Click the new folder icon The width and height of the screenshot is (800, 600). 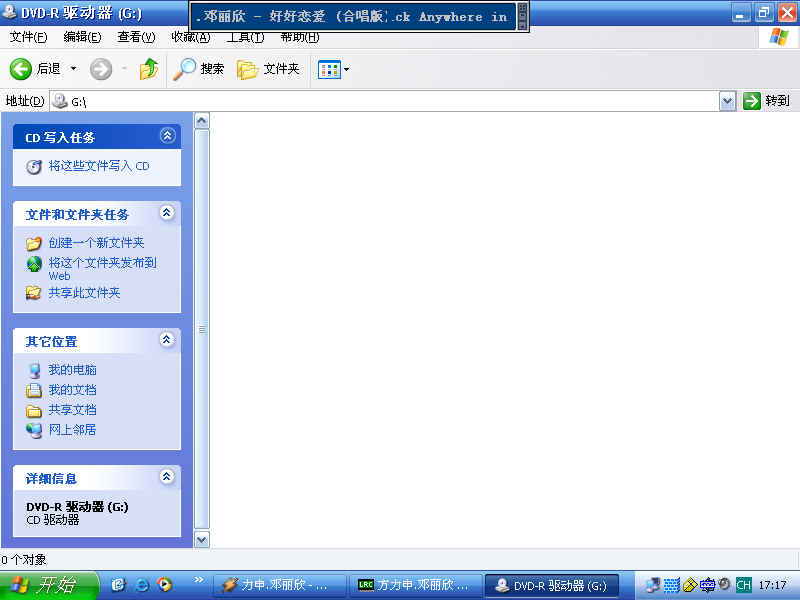34,243
